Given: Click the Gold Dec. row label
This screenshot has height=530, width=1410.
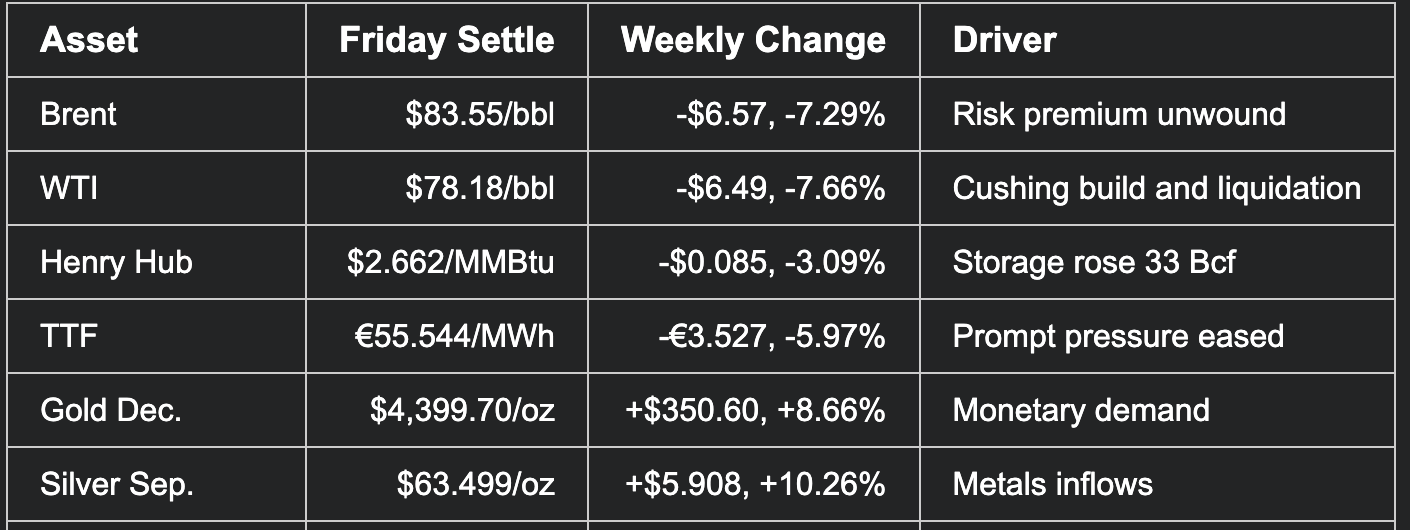Looking at the screenshot, I should point(111,410).
